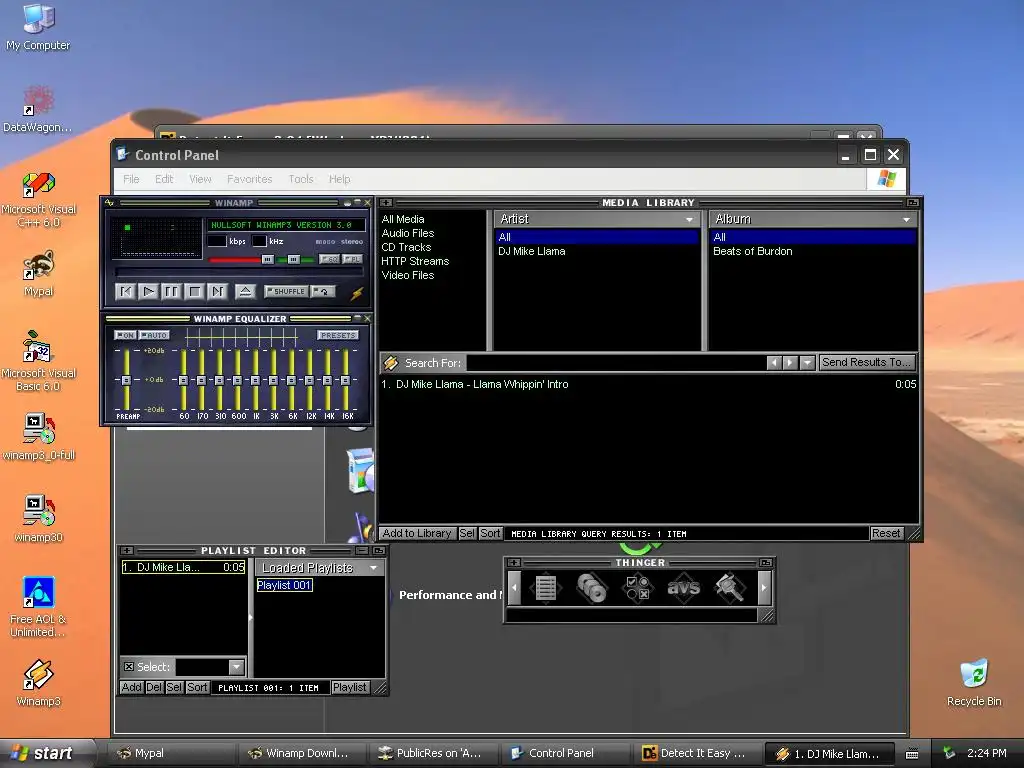Toggle equalizer ON button
The height and width of the screenshot is (768, 1024).
pos(125,335)
